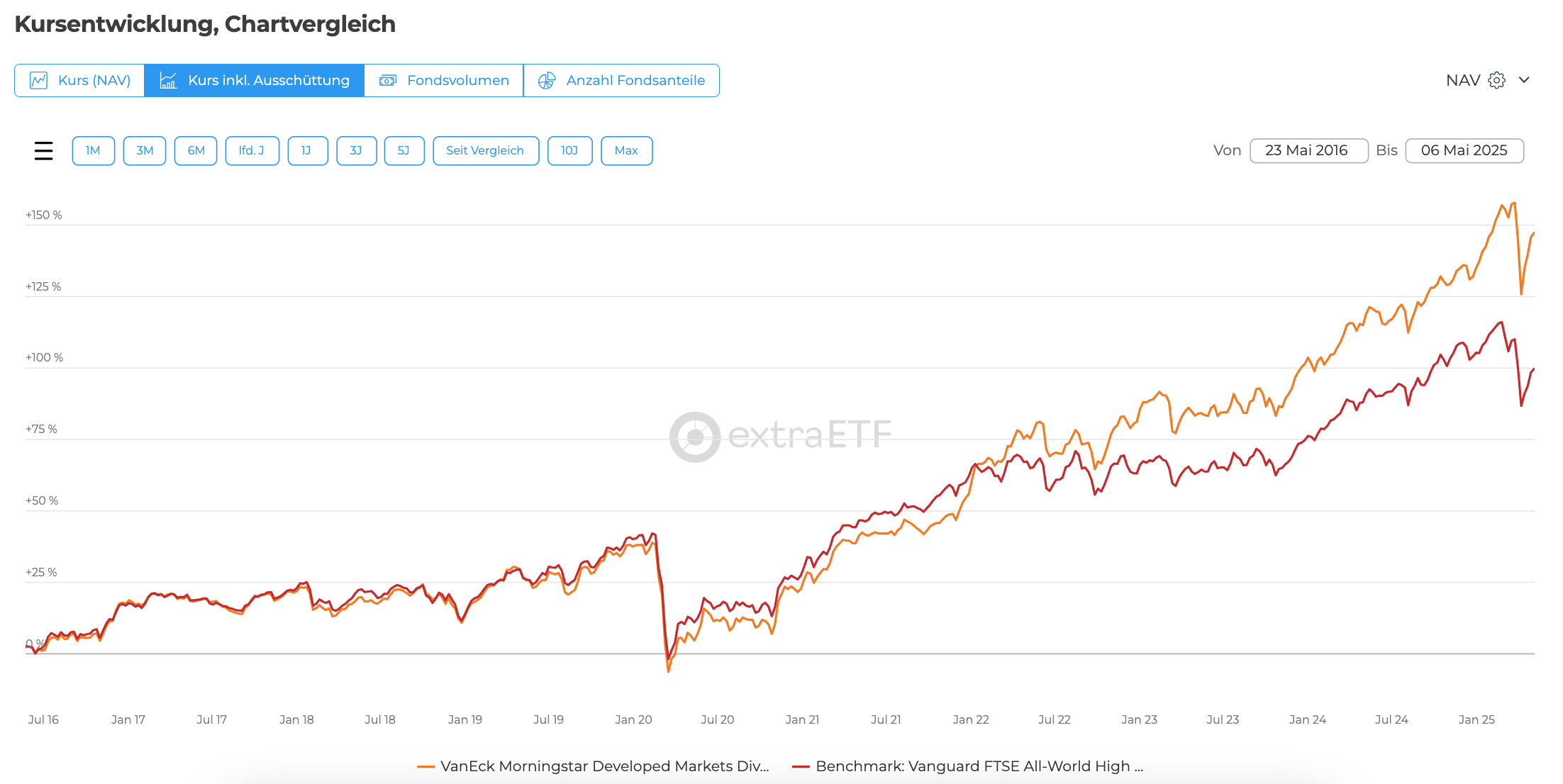
Task: Click the Anzahl Fondsanteile pie icon
Action: point(546,81)
